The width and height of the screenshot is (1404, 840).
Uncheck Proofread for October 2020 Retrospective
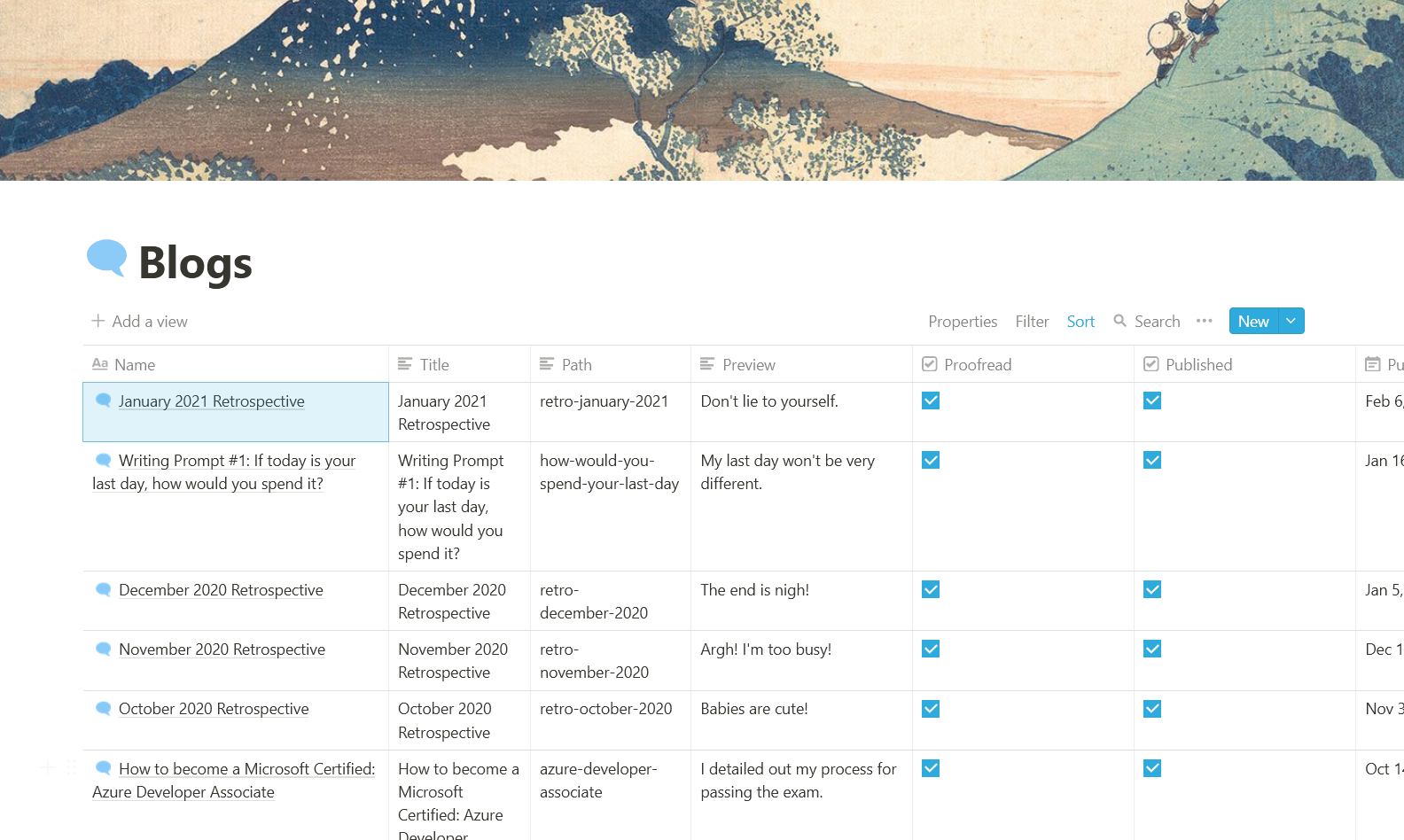coord(931,709)
